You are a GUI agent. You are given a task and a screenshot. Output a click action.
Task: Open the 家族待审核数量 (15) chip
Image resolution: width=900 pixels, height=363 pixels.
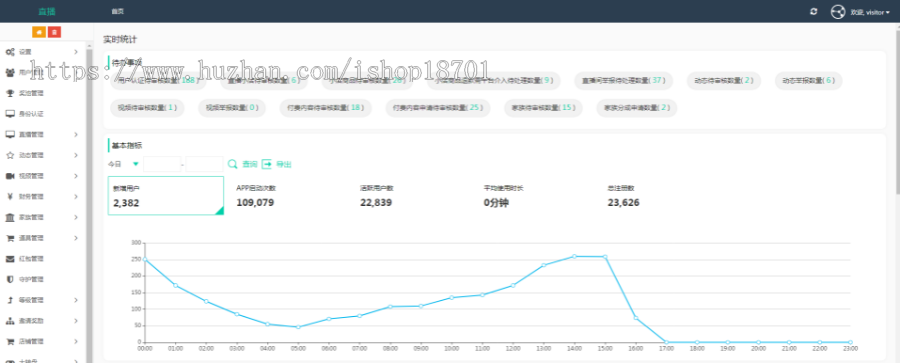(544, 107)
